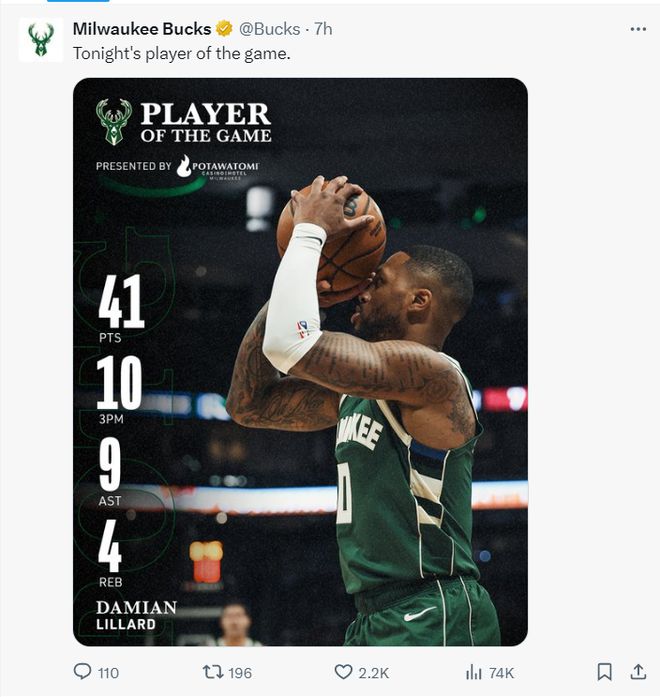Bookmark this tweet
Image resolution: width=660 pixels, height=697 pixels.
tap(604, 672)
